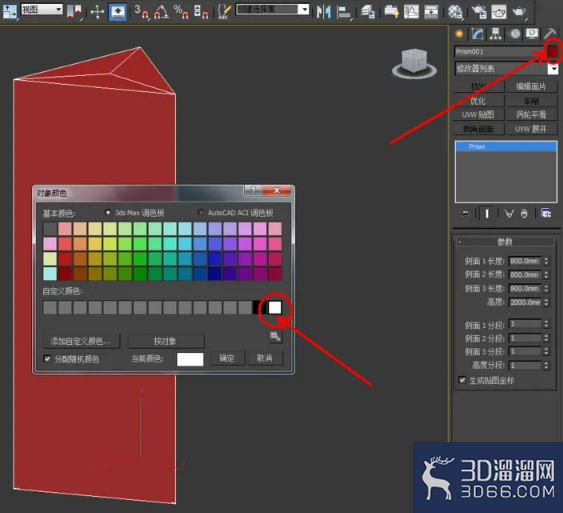Click the Use Pivot Point Center icon

[x=74, y=11]
